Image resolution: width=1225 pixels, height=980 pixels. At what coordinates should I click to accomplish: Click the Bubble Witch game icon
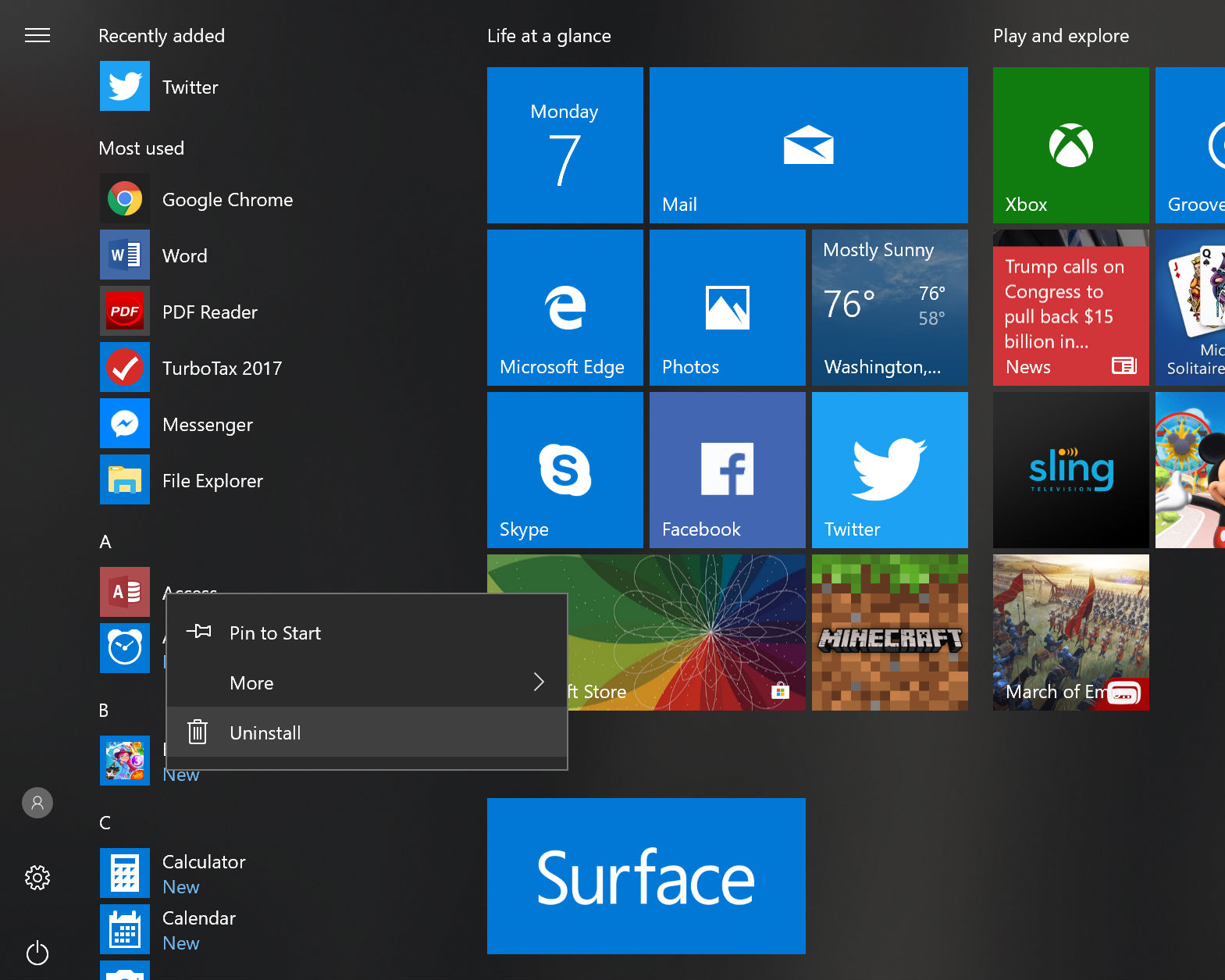[125, 761]
